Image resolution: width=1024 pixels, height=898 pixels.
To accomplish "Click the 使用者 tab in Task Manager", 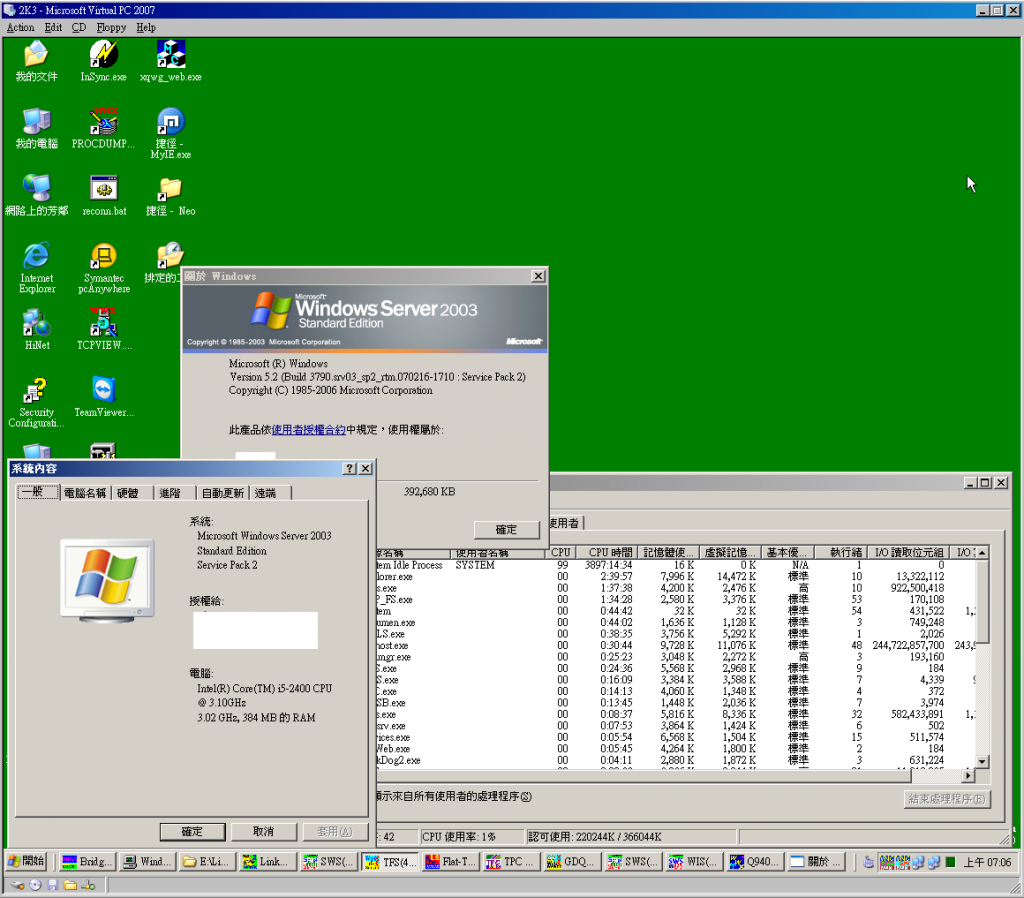I will pos(565,523).
